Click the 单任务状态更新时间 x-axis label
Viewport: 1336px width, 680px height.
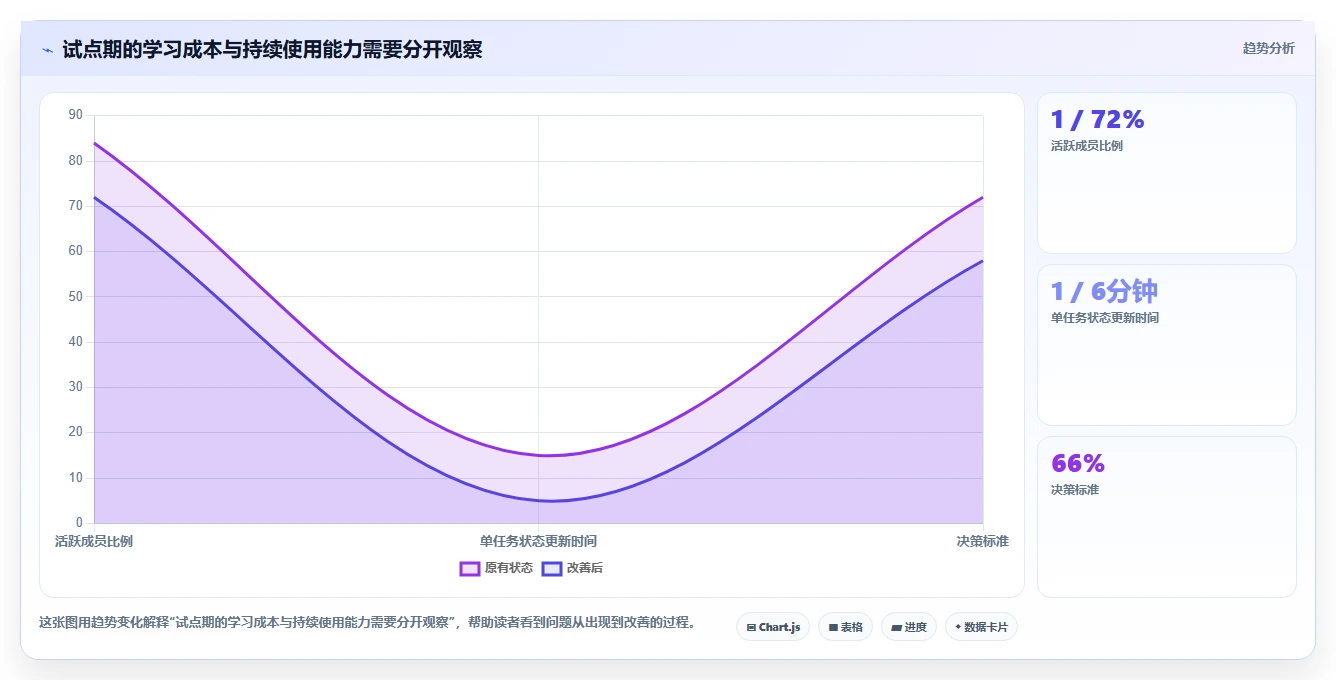tap(538, 541)
